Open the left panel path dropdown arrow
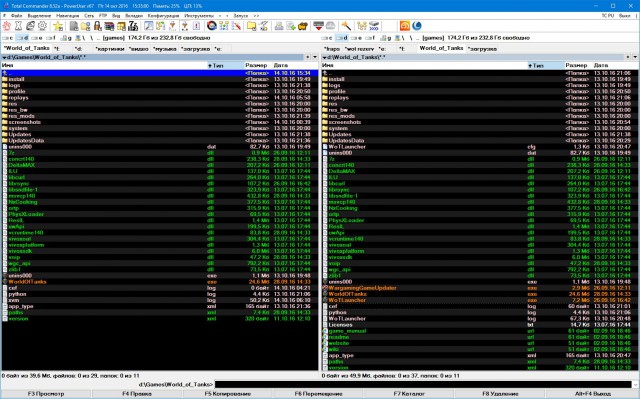The image size is (640, 399). [4, 58]
